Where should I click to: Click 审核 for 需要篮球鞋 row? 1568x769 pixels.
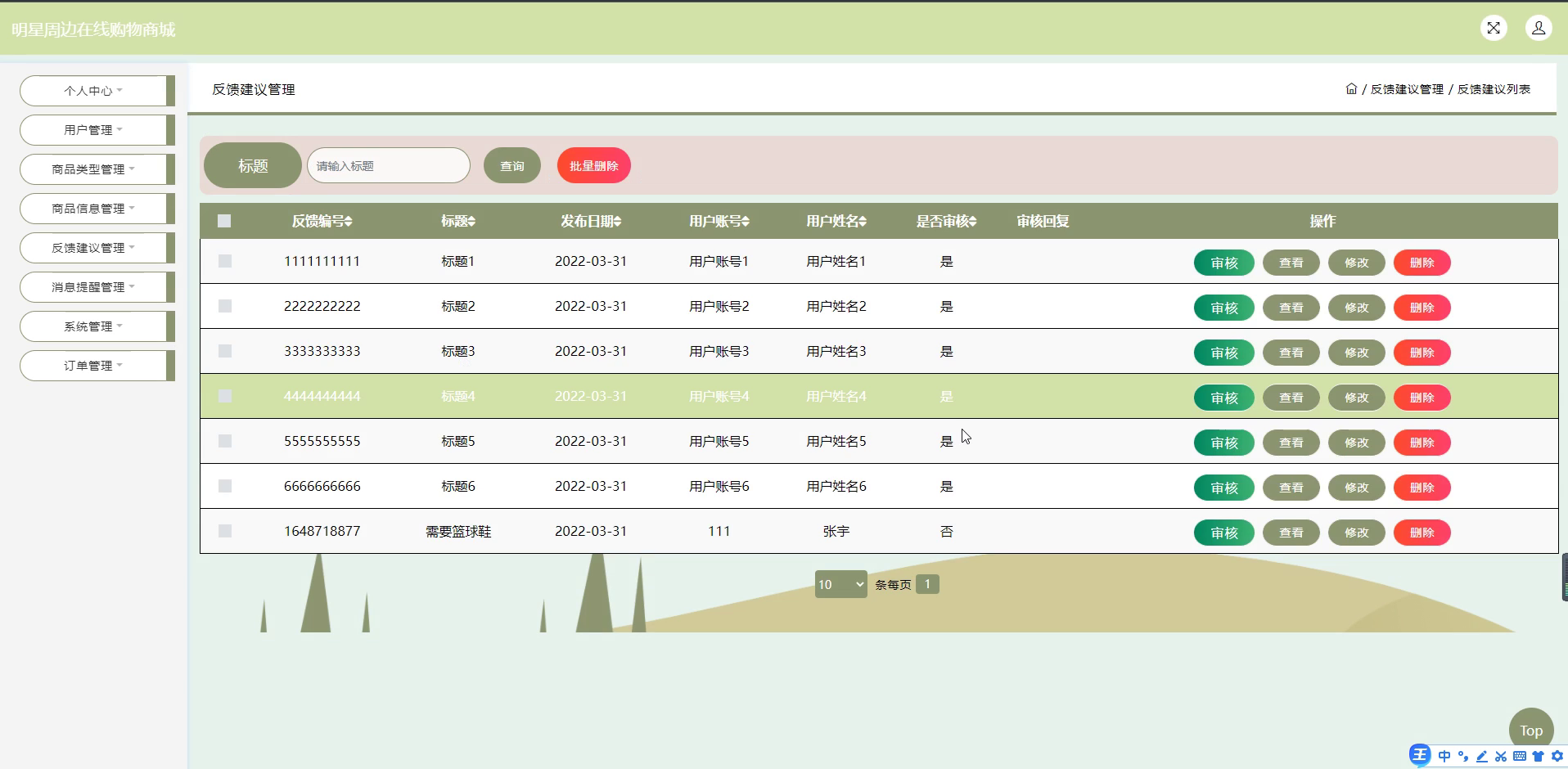pyautogui.click(x=1224, y=533)
